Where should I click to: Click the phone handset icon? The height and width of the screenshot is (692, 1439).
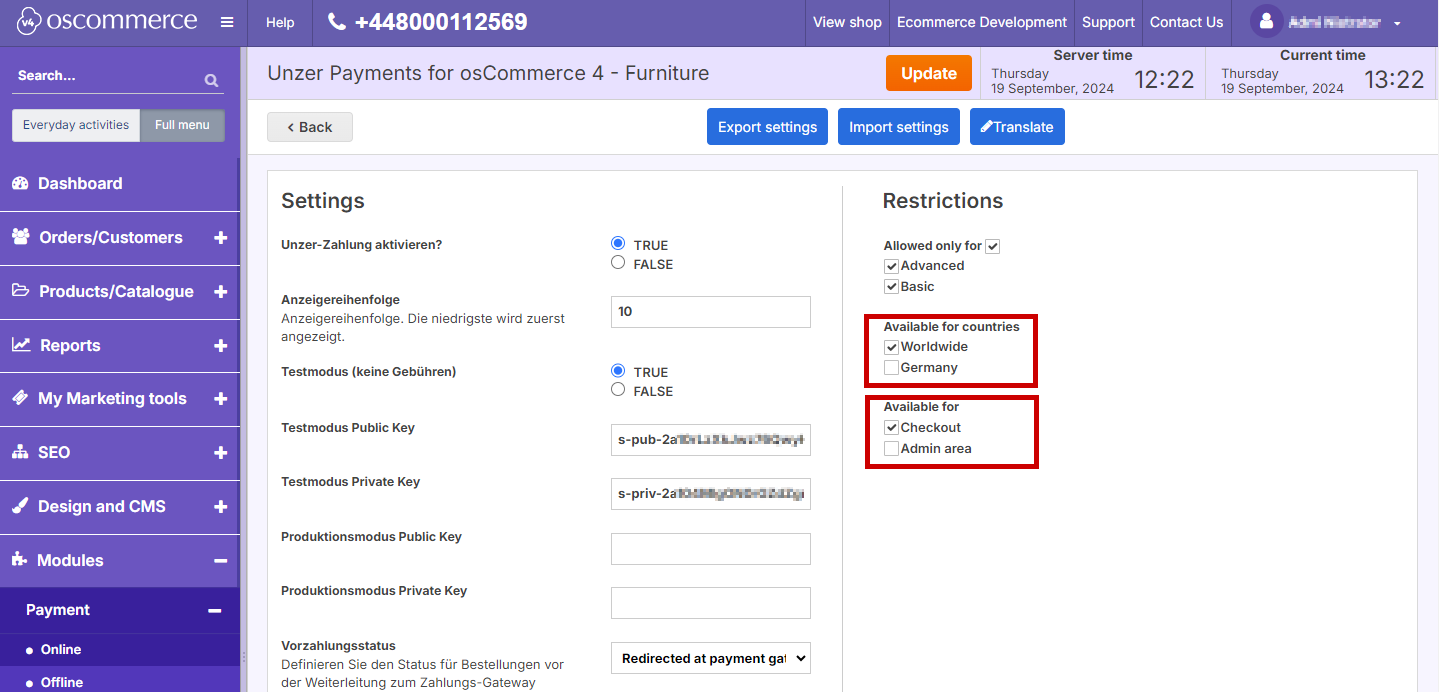pos(337,22)
